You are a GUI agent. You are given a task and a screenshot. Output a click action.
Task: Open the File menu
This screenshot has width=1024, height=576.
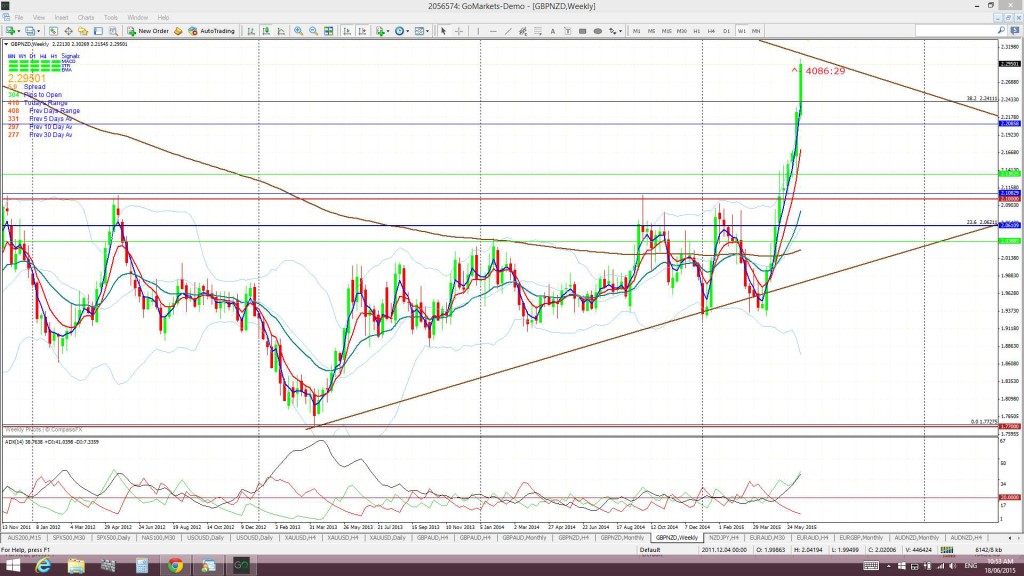click(x=19, y=18)
